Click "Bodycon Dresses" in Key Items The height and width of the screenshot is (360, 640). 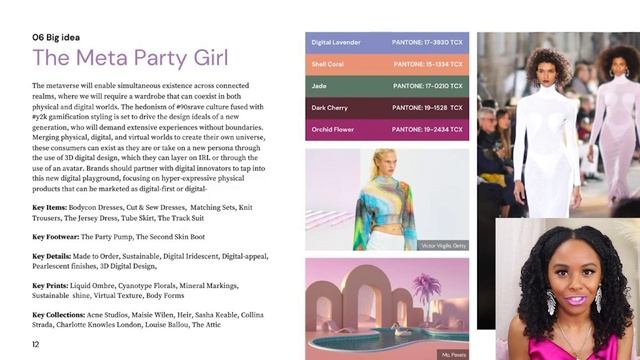[x=96, y=207]
